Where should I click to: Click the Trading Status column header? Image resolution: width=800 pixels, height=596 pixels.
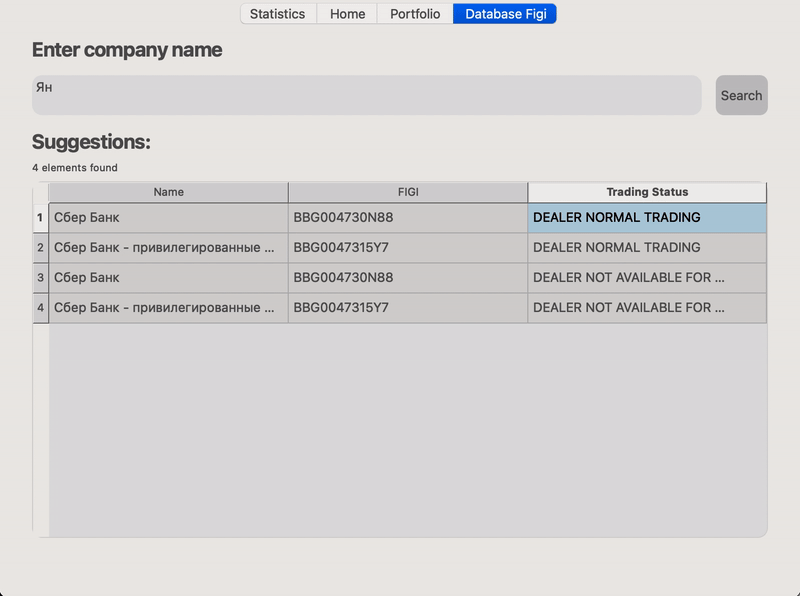click(x=647, y=192)
